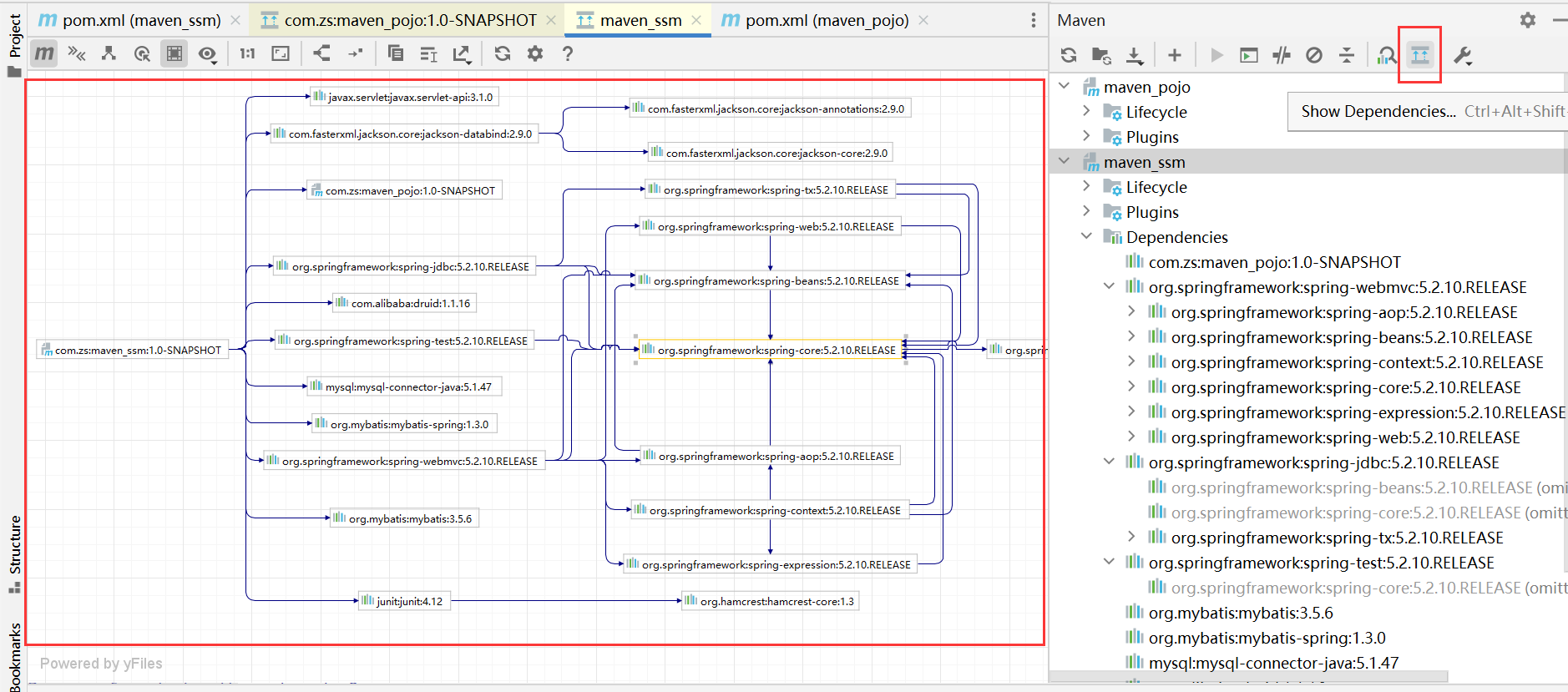Close the pom.xml (maven_ssm) tab
1568x692 pixels.
click(x=235, y=20)
